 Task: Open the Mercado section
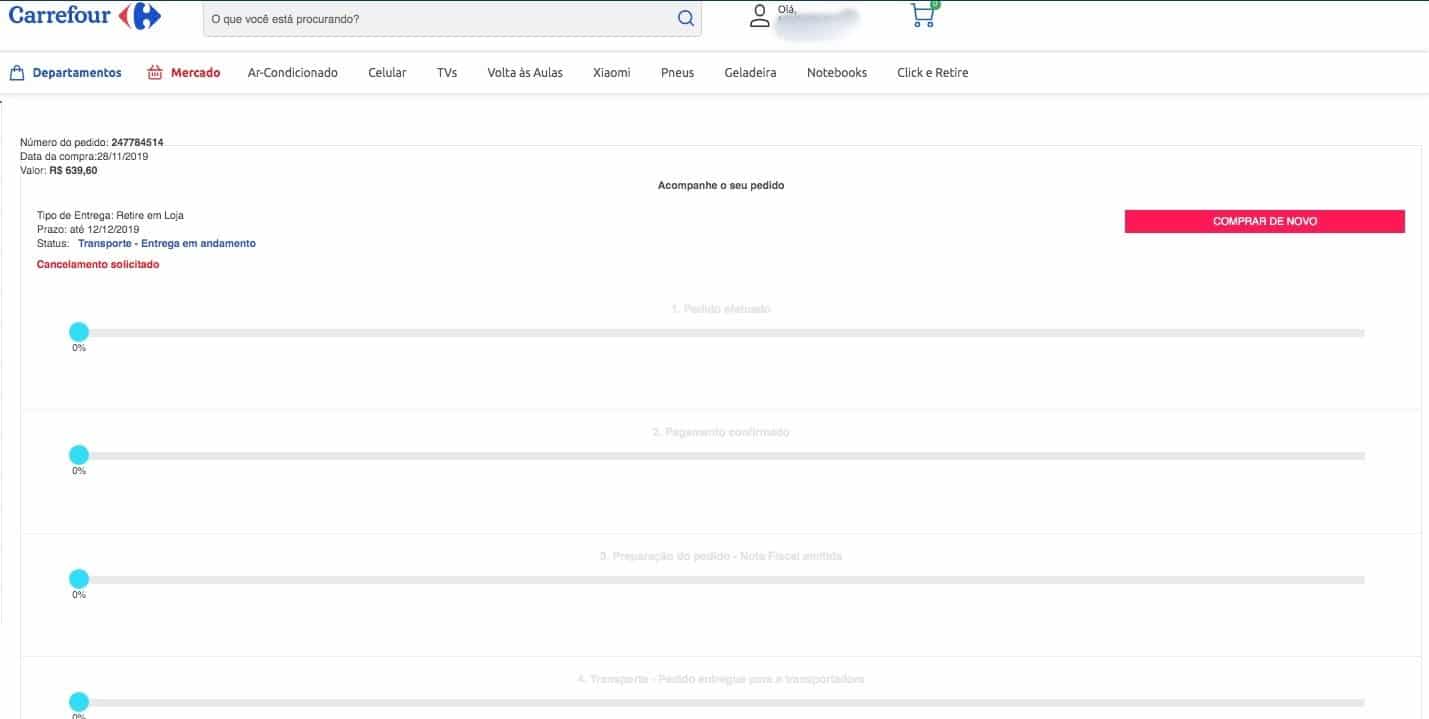click(195, 73)
